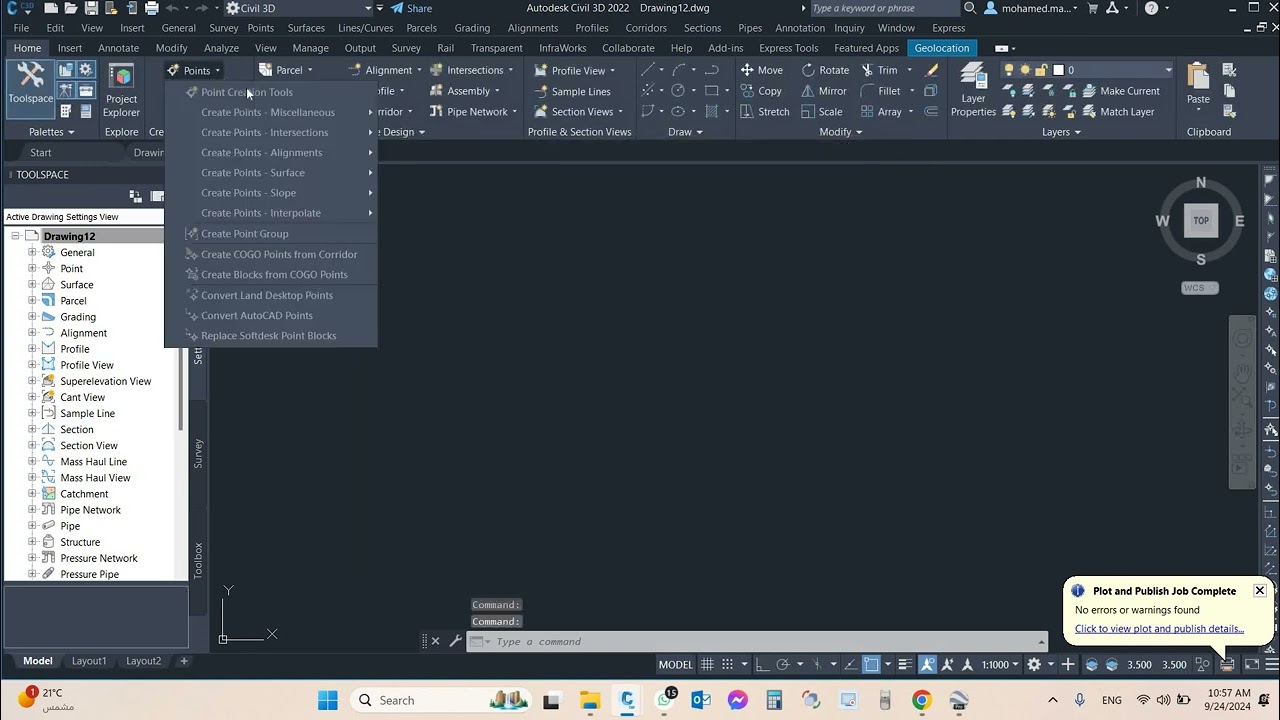
Task: Expand the Surface node in Settings tree
Action: [x=32, y=285]
